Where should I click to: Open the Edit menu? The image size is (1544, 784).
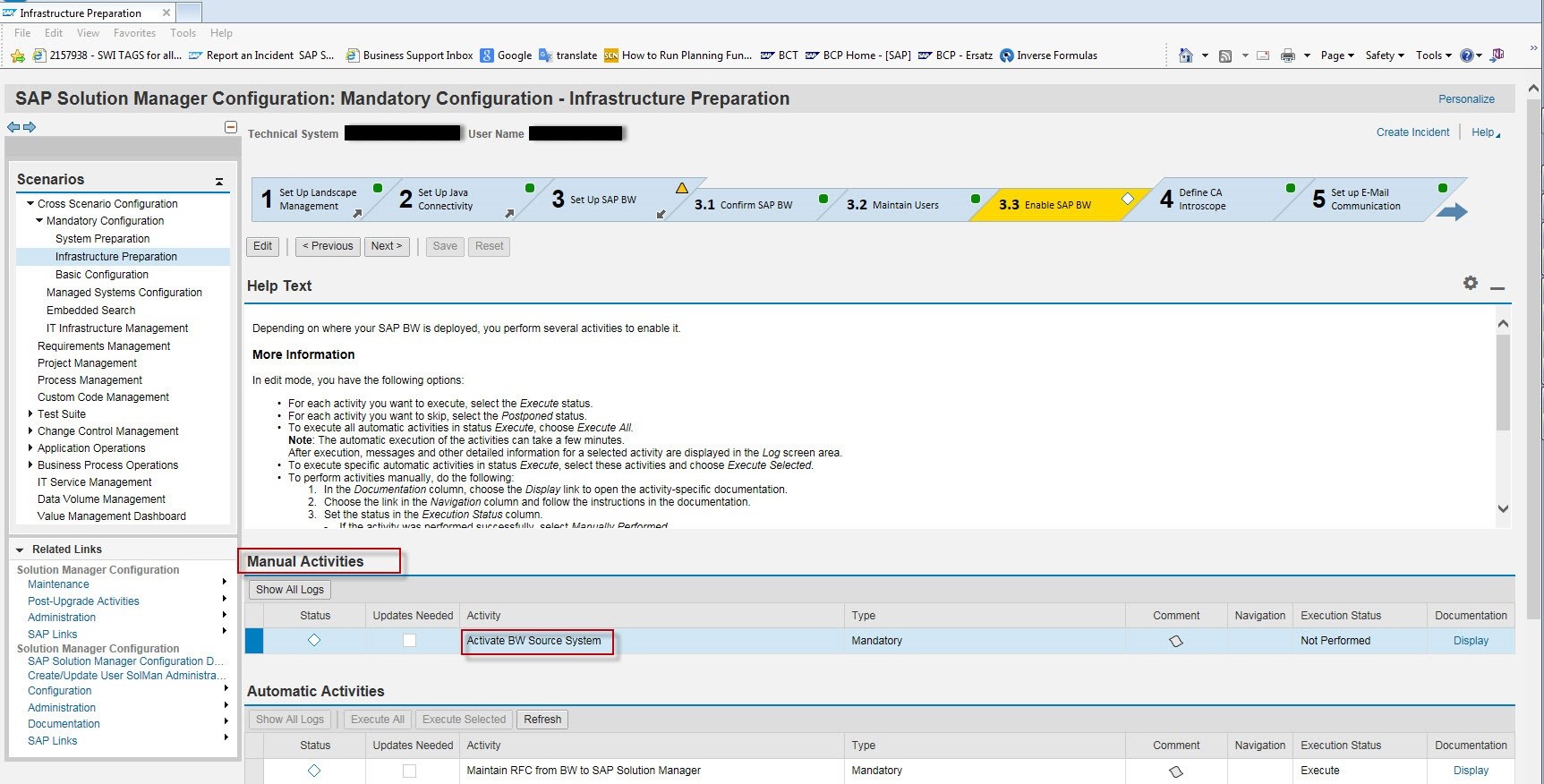click(54, 33)
